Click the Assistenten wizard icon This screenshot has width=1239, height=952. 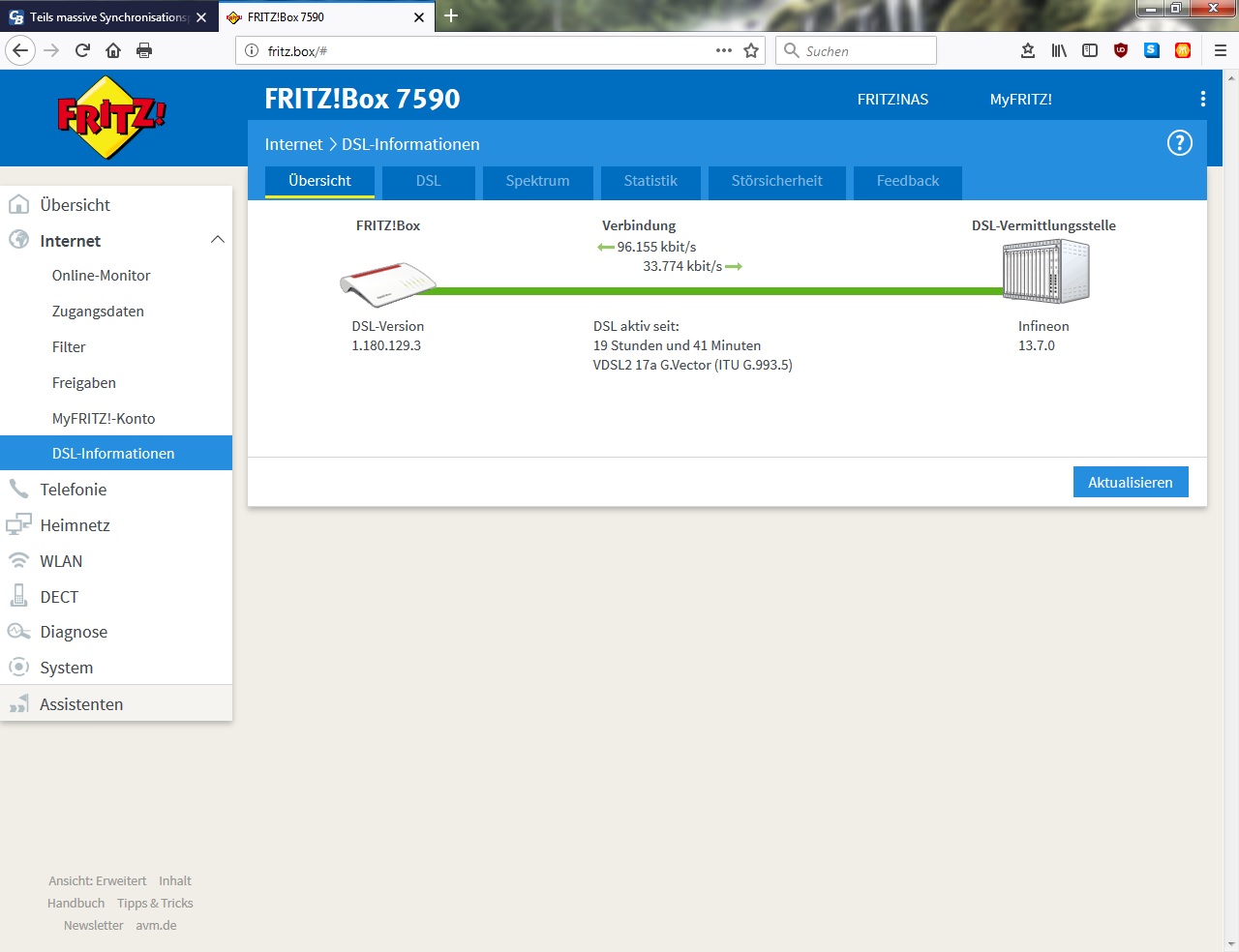pos(18,703)
